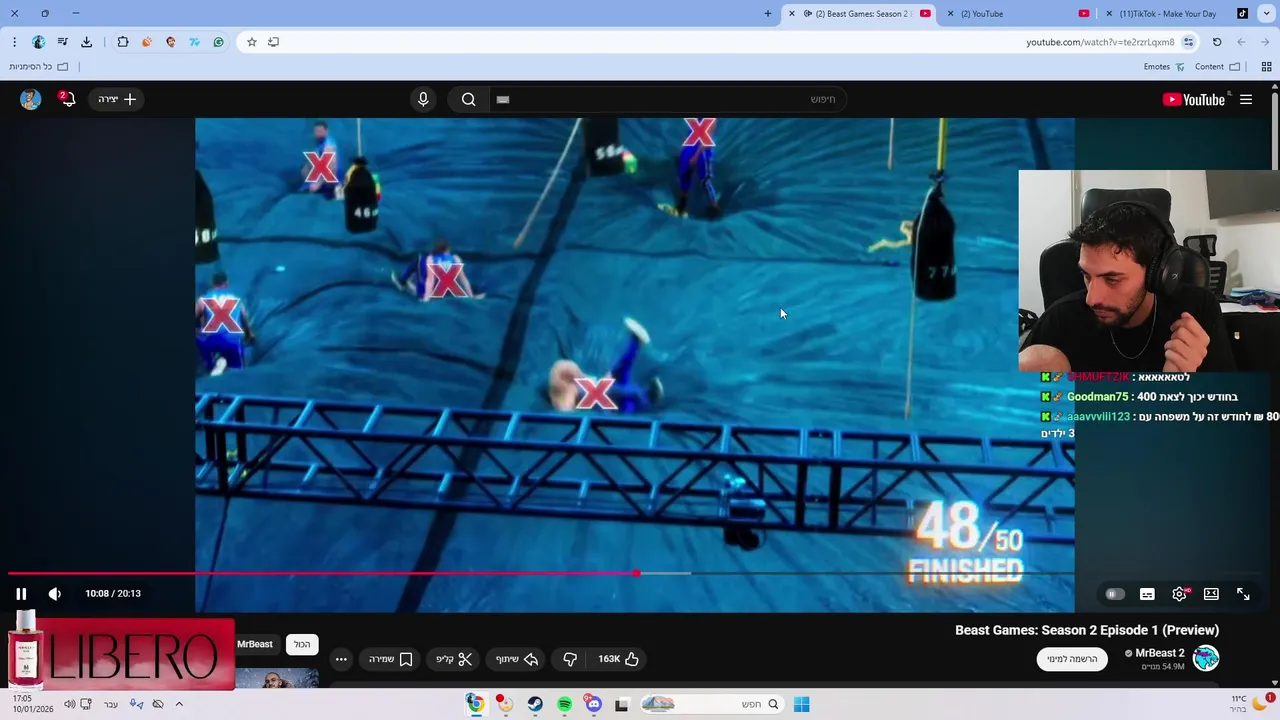Open the browser three-dot menu
This screenshot has width=1280, height=720.
[14, 42]
